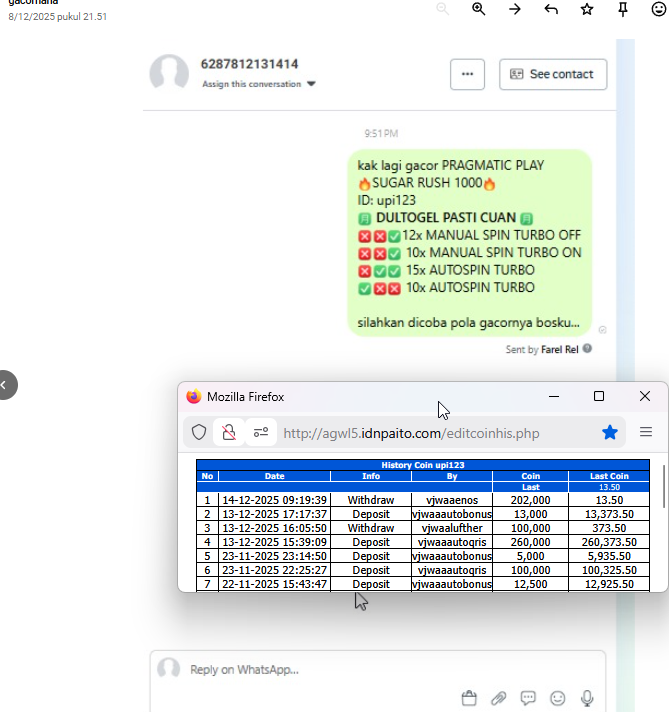The height and width of the screenshot is (712, 669).
Task: Click the reply arrow icon
Action: [551, 9]
